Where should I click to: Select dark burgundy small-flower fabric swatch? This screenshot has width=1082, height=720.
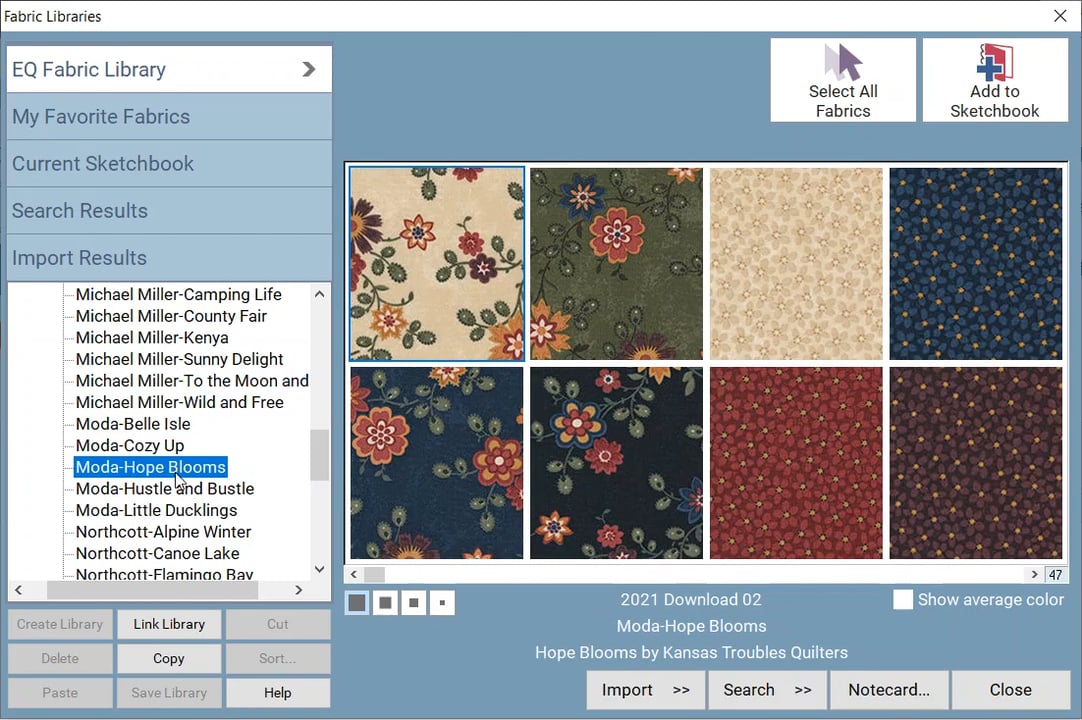976,463
